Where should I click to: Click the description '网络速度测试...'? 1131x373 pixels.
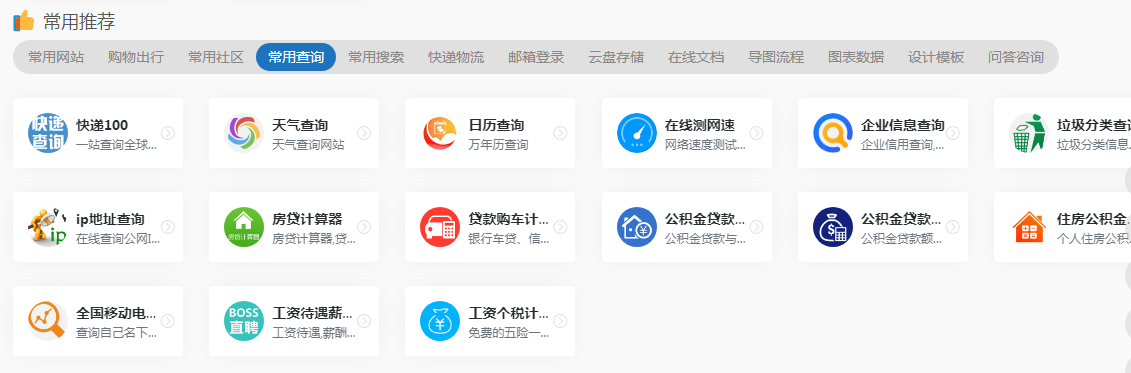[x=705, y=144]
